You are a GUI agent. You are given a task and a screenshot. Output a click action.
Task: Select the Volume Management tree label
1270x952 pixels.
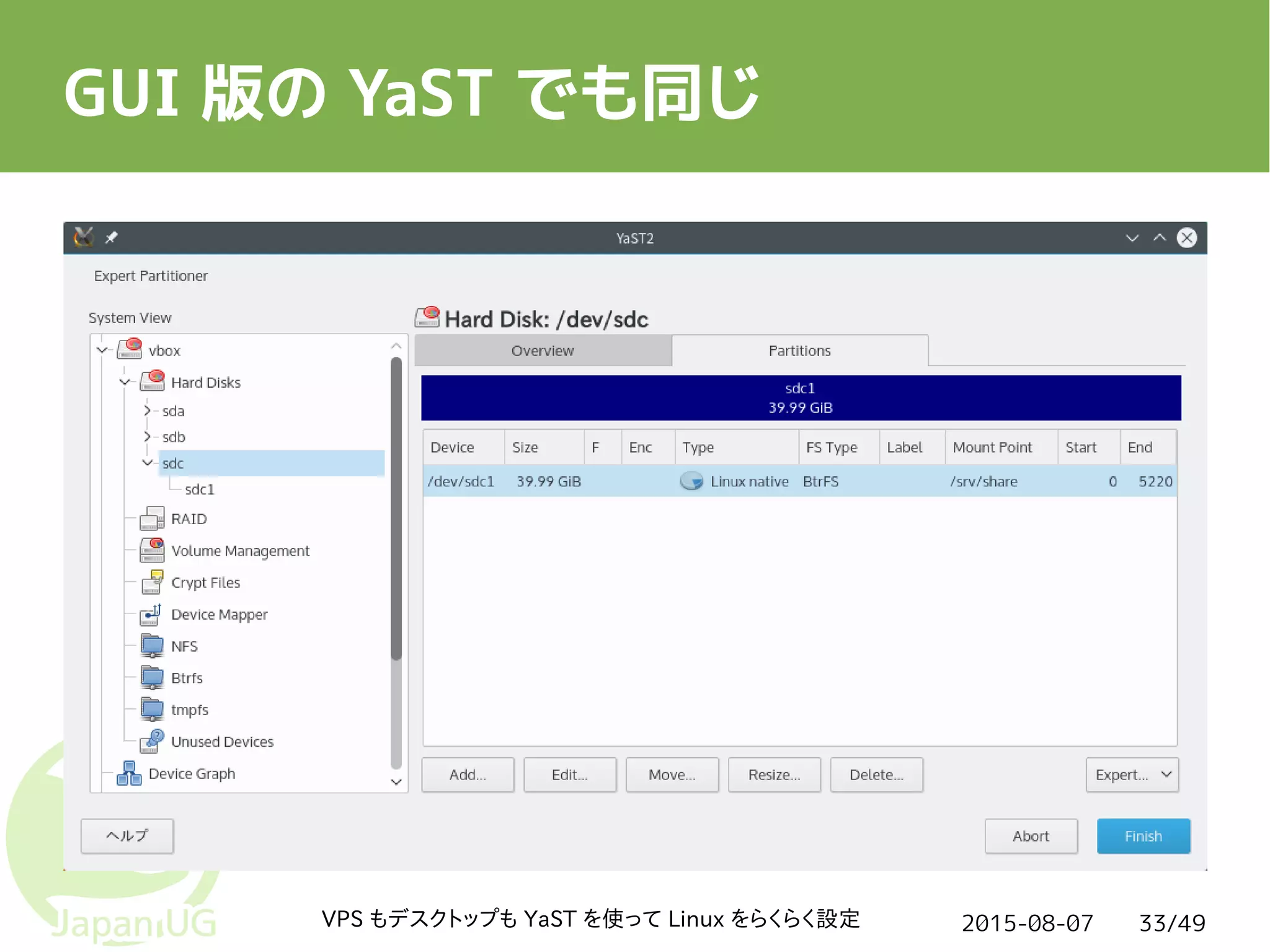pyautogui.click(x=240, y=551)
